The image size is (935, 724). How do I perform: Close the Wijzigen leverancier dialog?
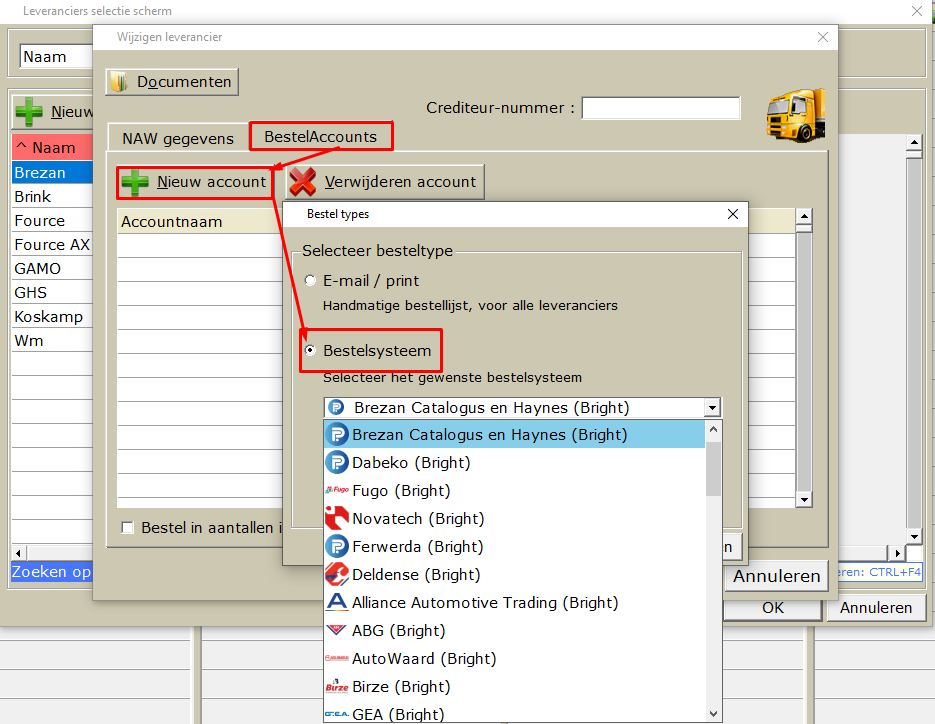pos(823,37)
